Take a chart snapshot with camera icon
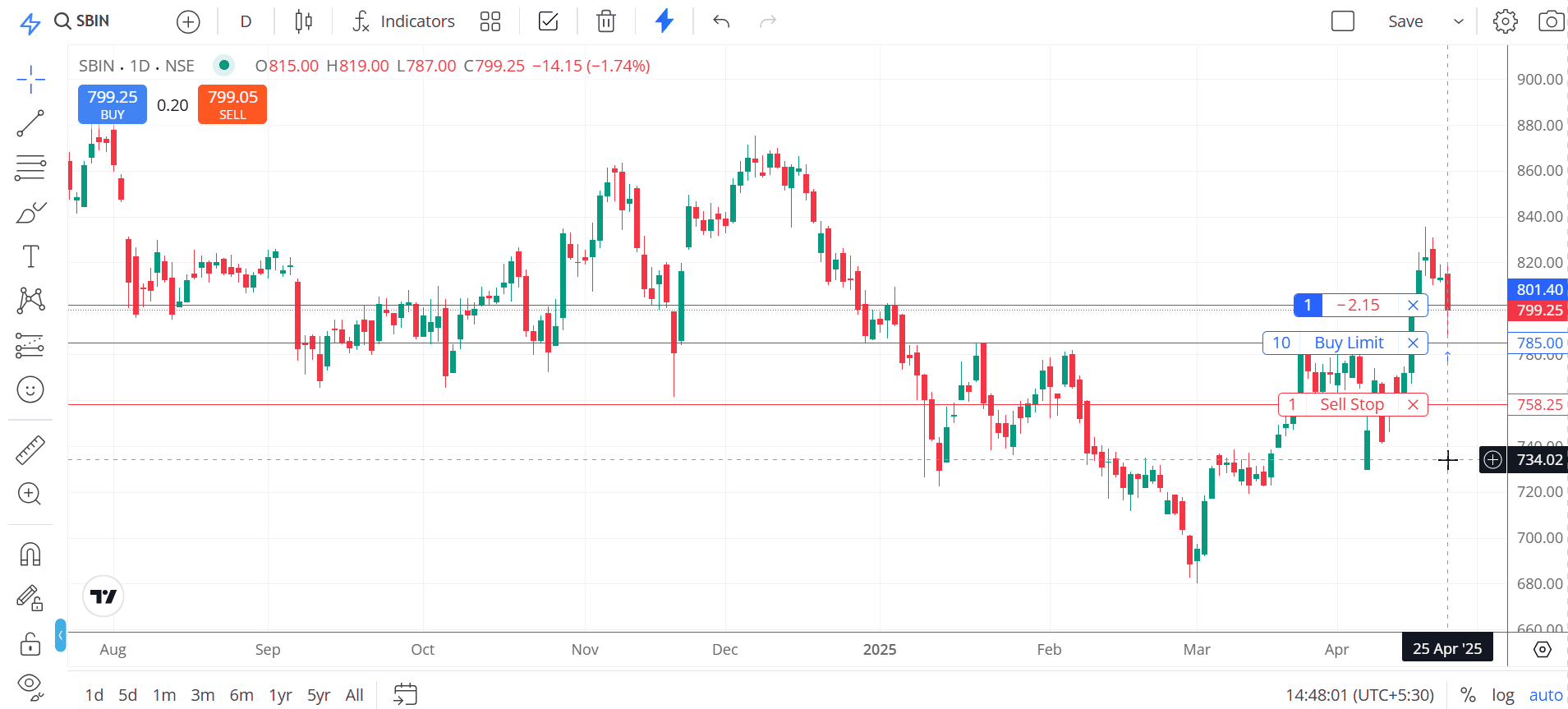This screenshot has height=709, width=1568. pos(1551,21)
